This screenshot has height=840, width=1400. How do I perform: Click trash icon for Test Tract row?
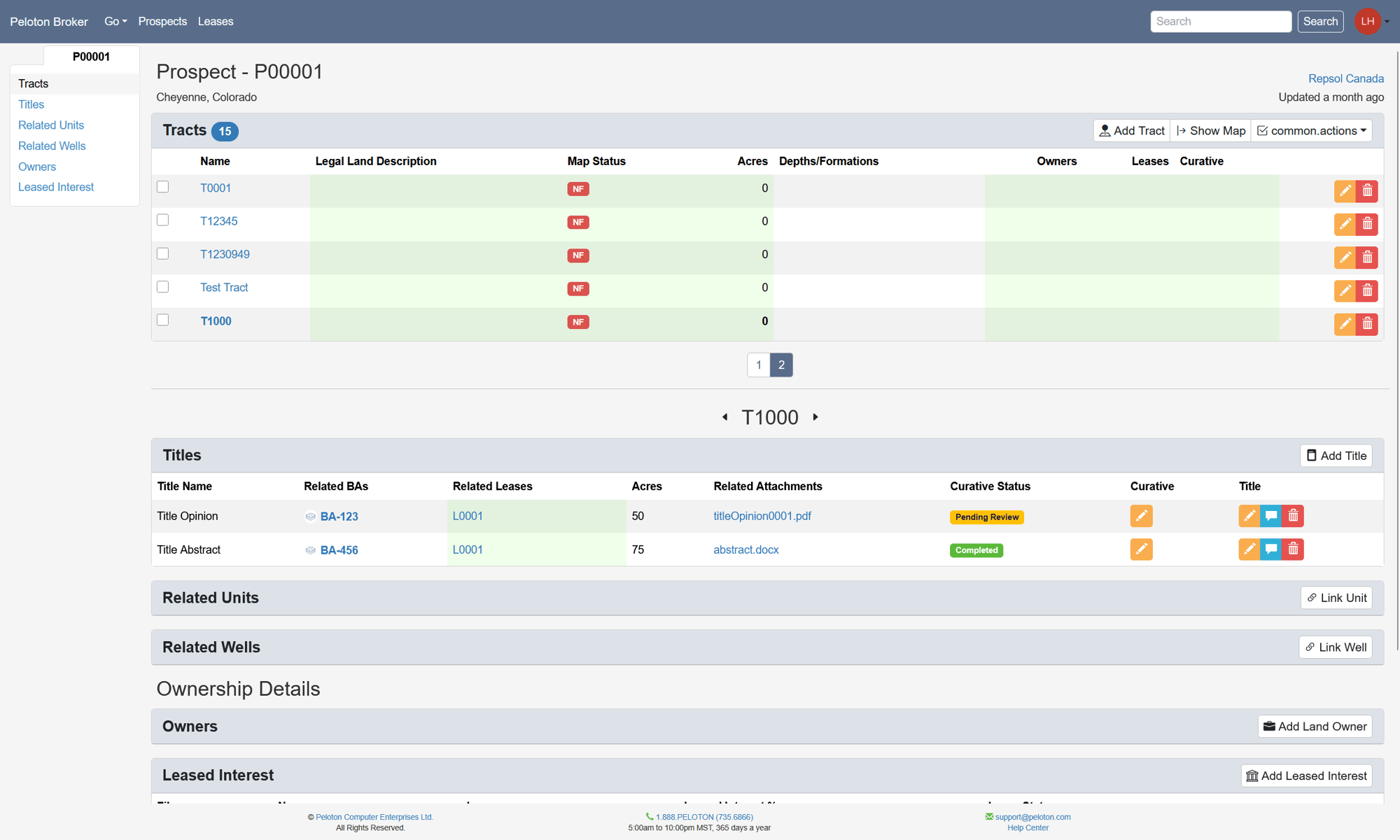(x=1367, y=290)
